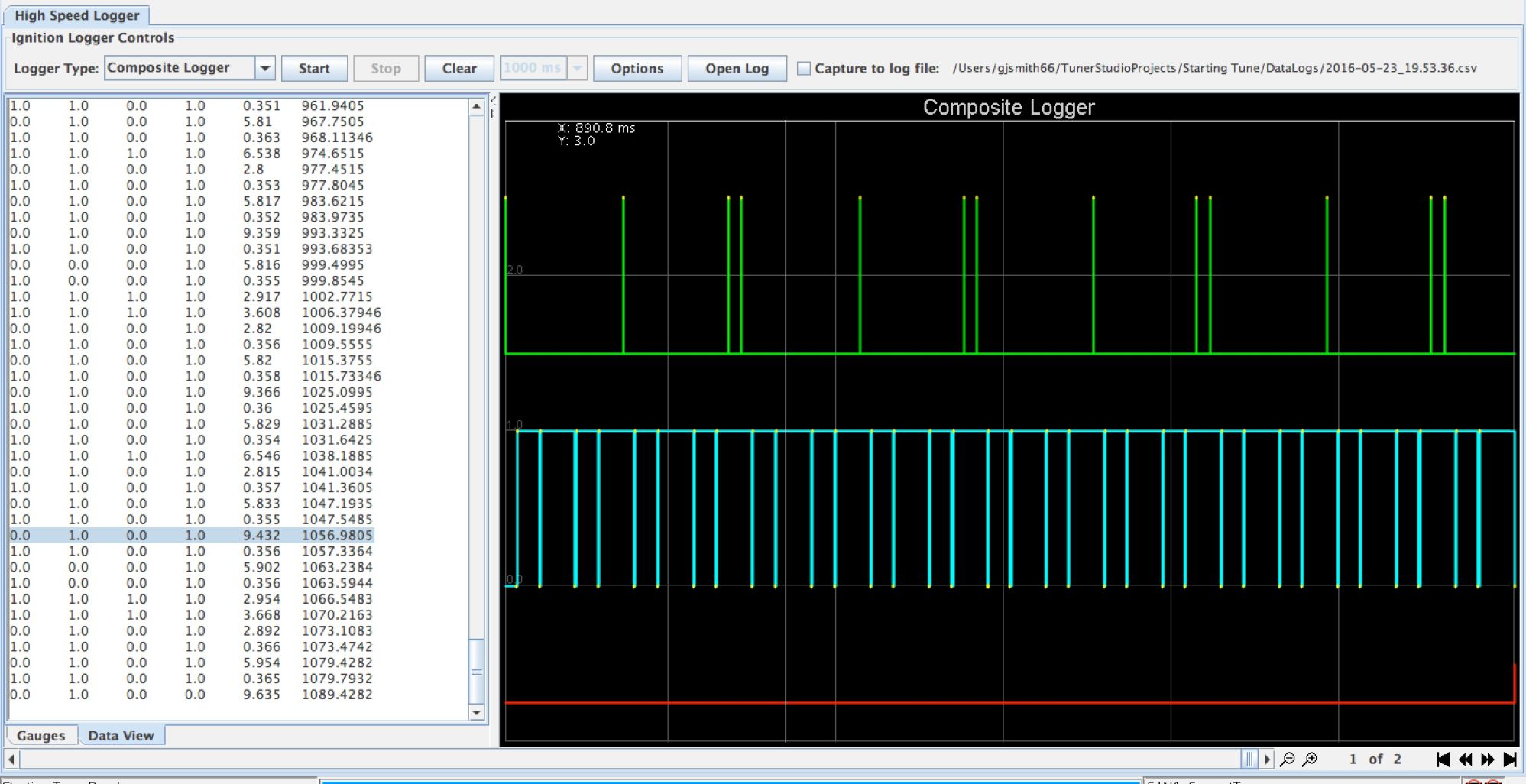Screen dimensions: 1526x784
Task: Click graph scrollbar right arrow
Action: point(1267,759)
